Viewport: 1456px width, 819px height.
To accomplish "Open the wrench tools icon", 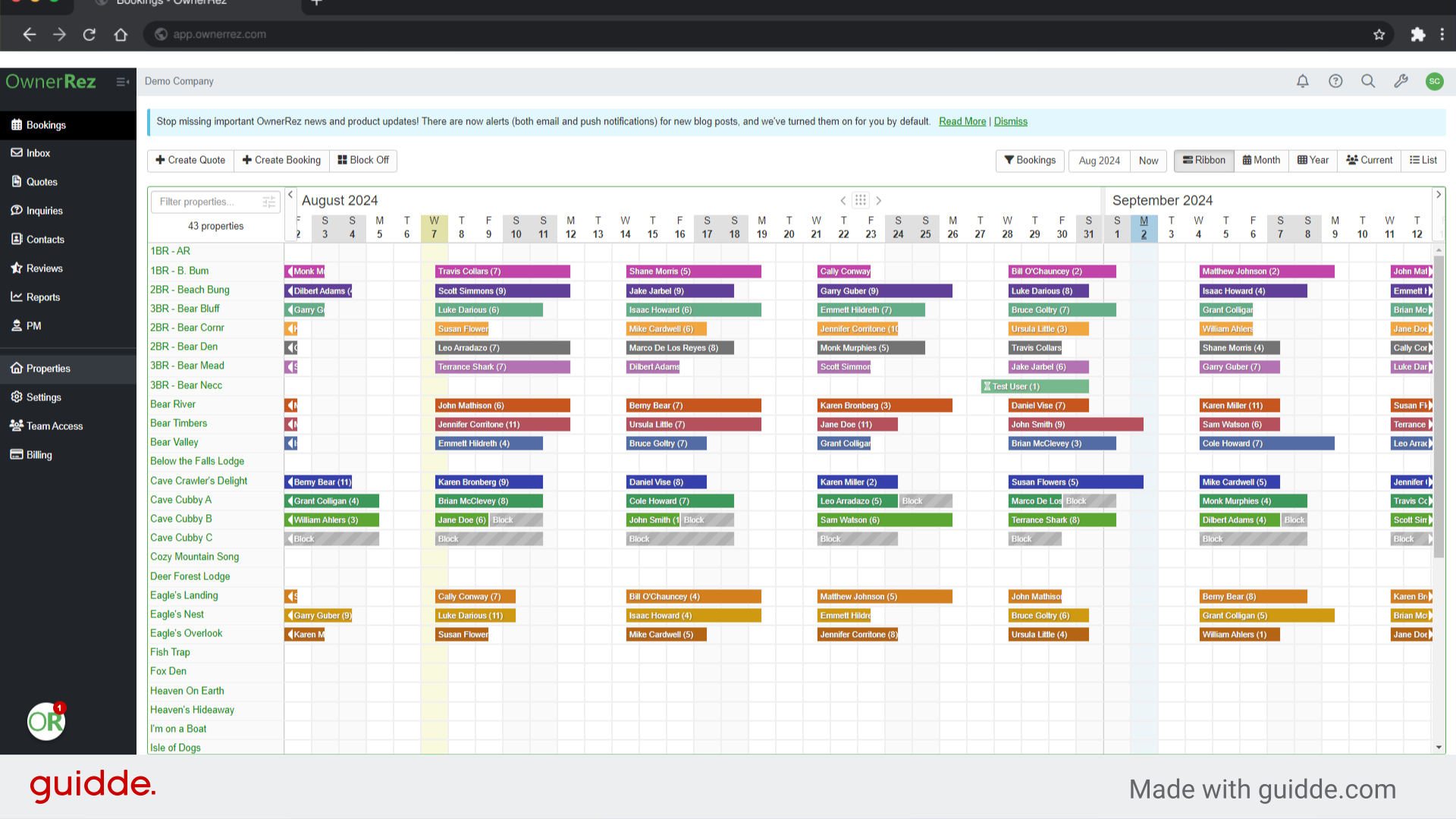I will pyautogui.click(x=1401, y=81).
